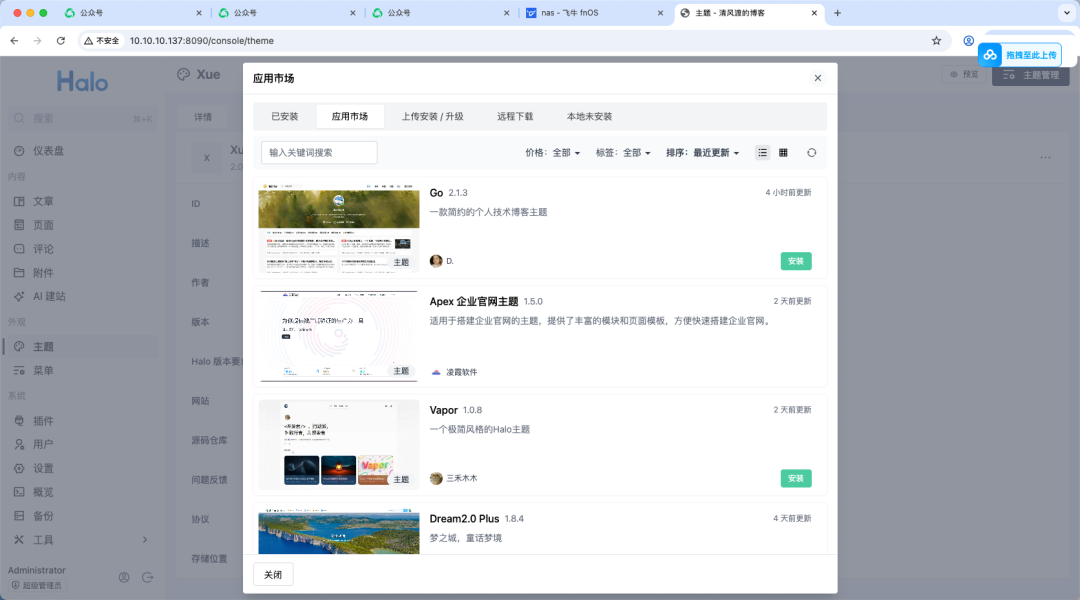Open 概览 in the sidebar

point(81,492)
